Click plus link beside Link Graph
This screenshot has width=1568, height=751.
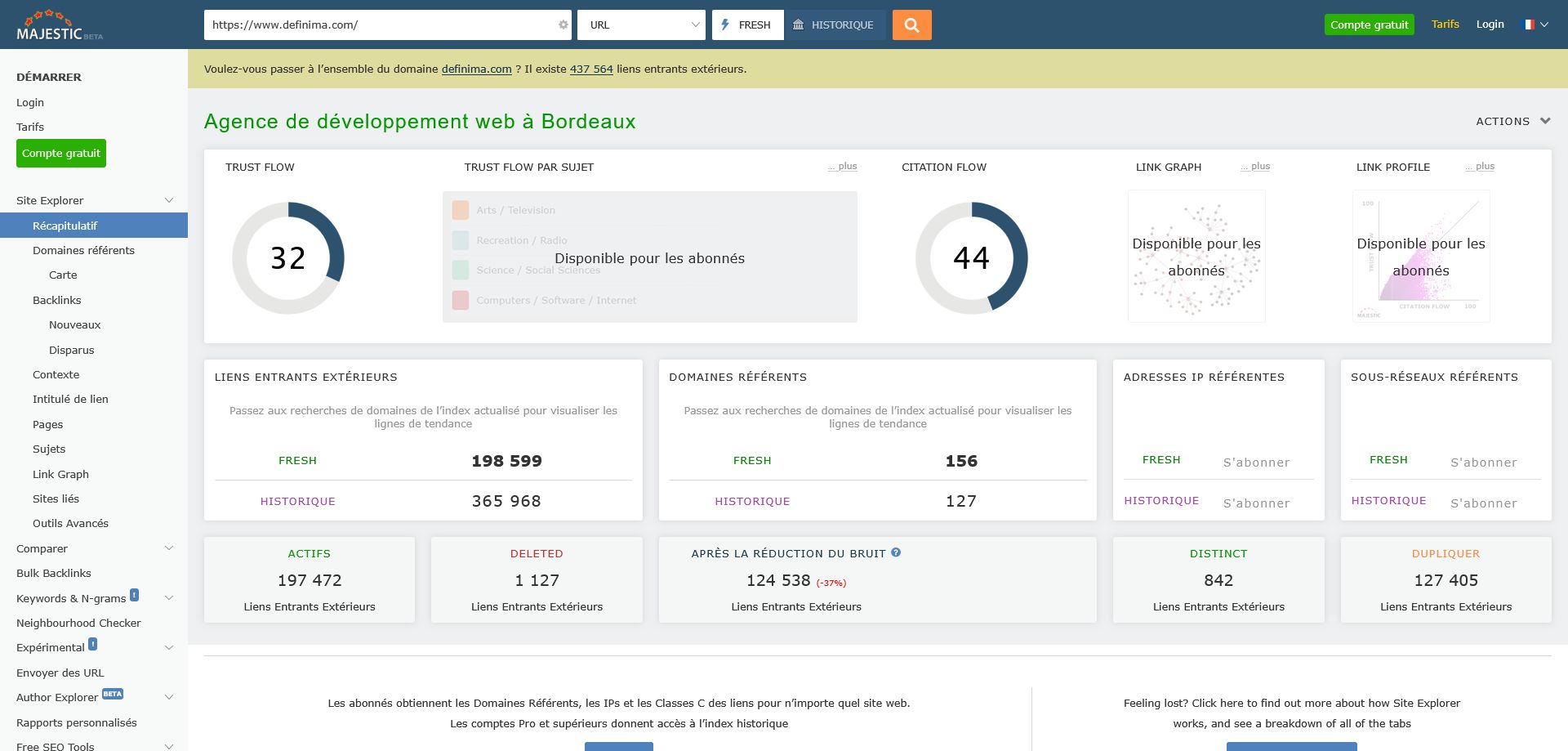(x=1256, y=166)
